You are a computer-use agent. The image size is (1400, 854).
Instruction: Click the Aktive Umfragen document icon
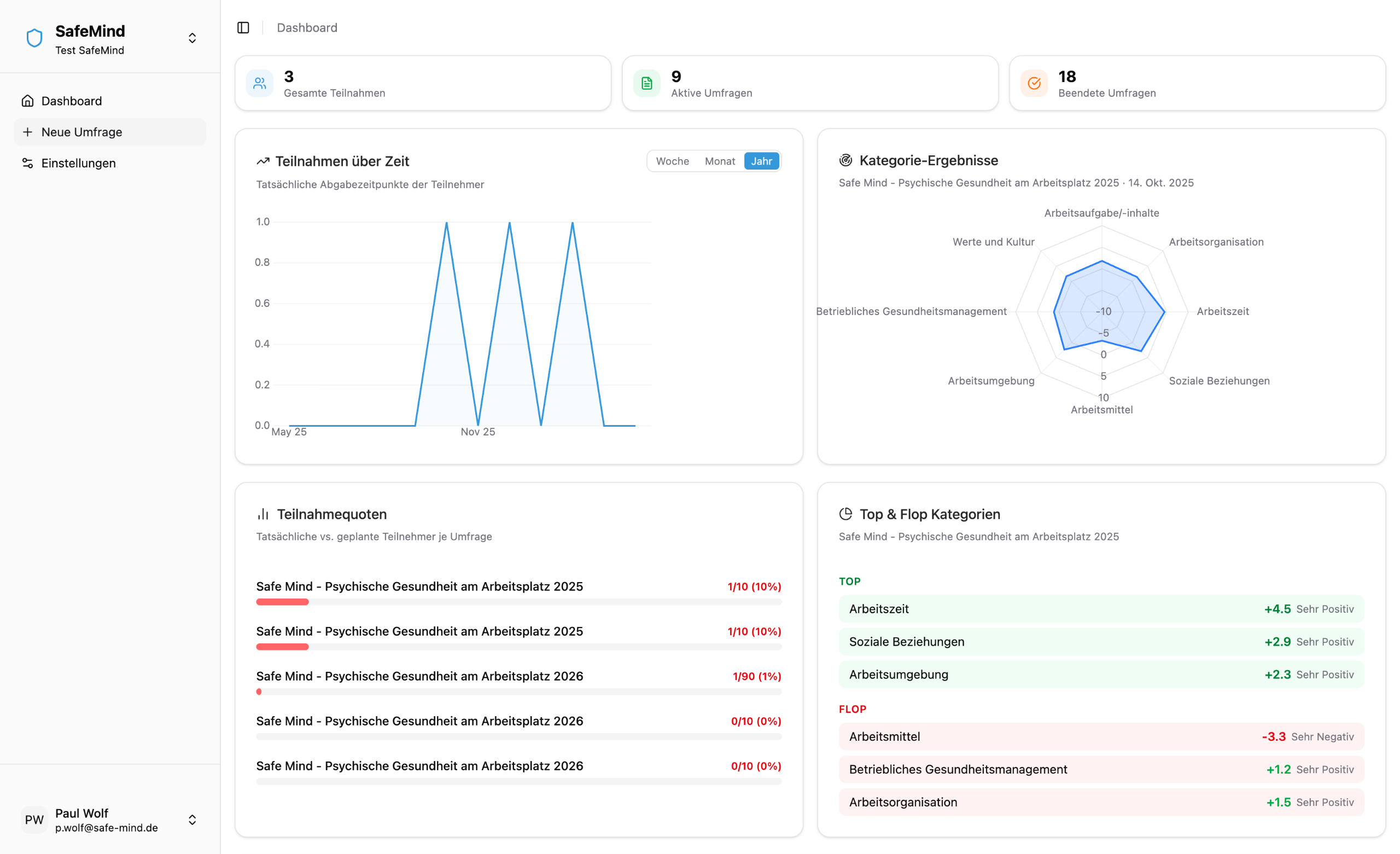(646, 84)
